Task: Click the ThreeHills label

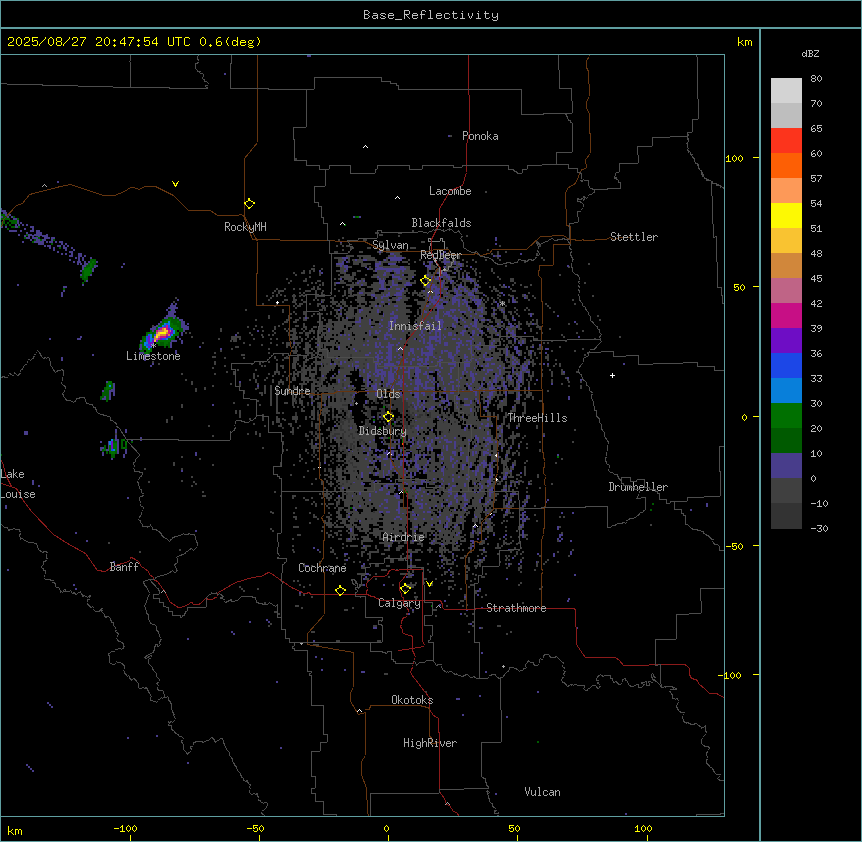Action: click(x=537, y=418)
